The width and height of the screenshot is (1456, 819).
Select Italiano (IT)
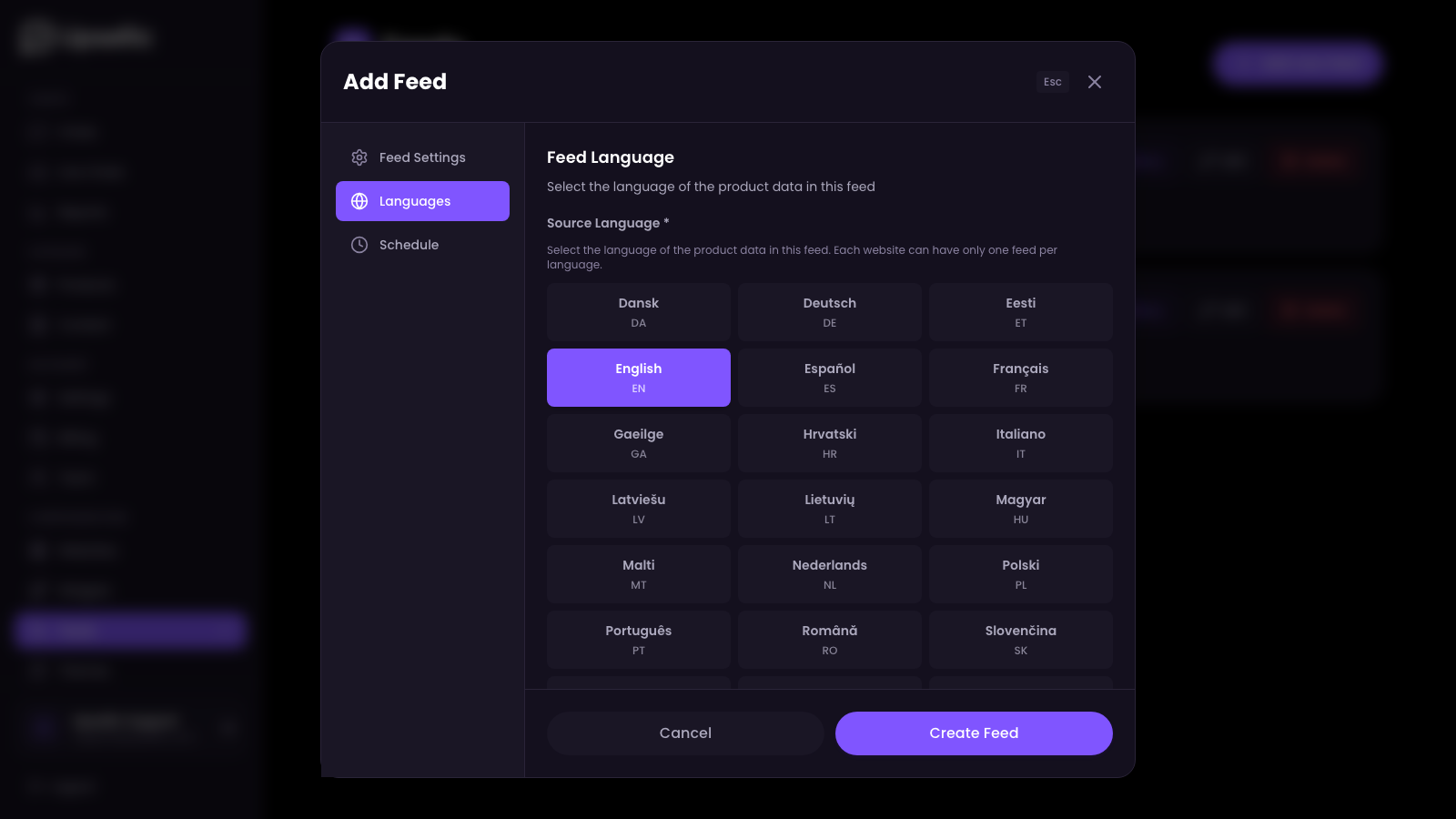(1020, 442)
